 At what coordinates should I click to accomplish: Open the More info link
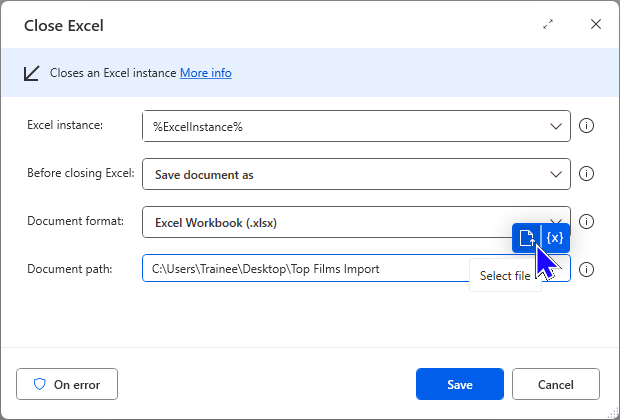(206, 73)
